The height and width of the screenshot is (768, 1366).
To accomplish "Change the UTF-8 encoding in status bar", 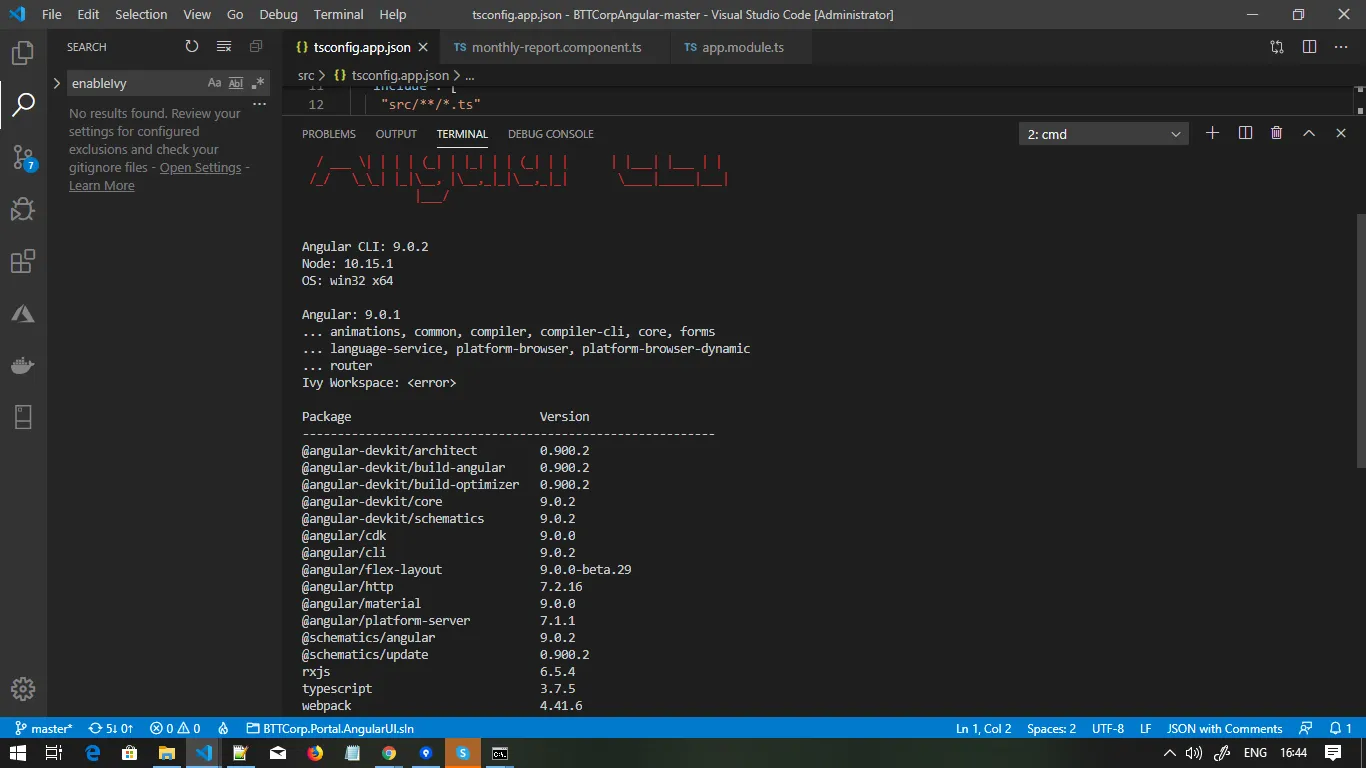I will (1108, 728).
